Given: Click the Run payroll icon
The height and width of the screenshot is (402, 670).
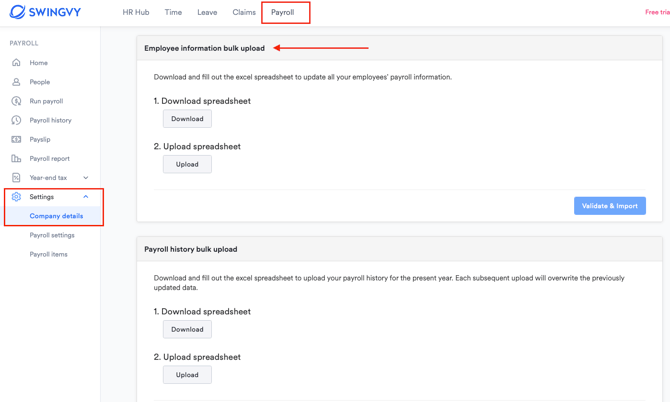Looking at the screenshot, I should (x=16, y=101).
